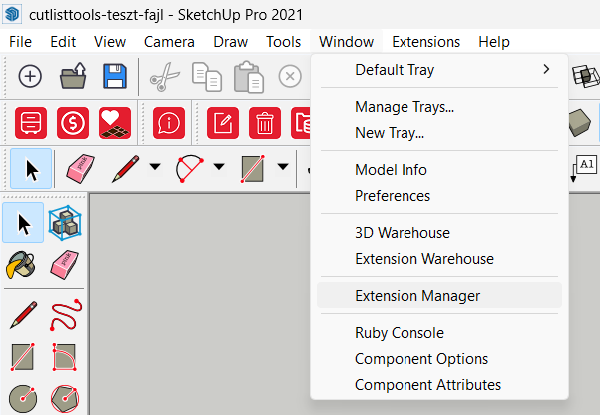
Task: Select the Rotated Rectangle tool
Action: point(66,357)
